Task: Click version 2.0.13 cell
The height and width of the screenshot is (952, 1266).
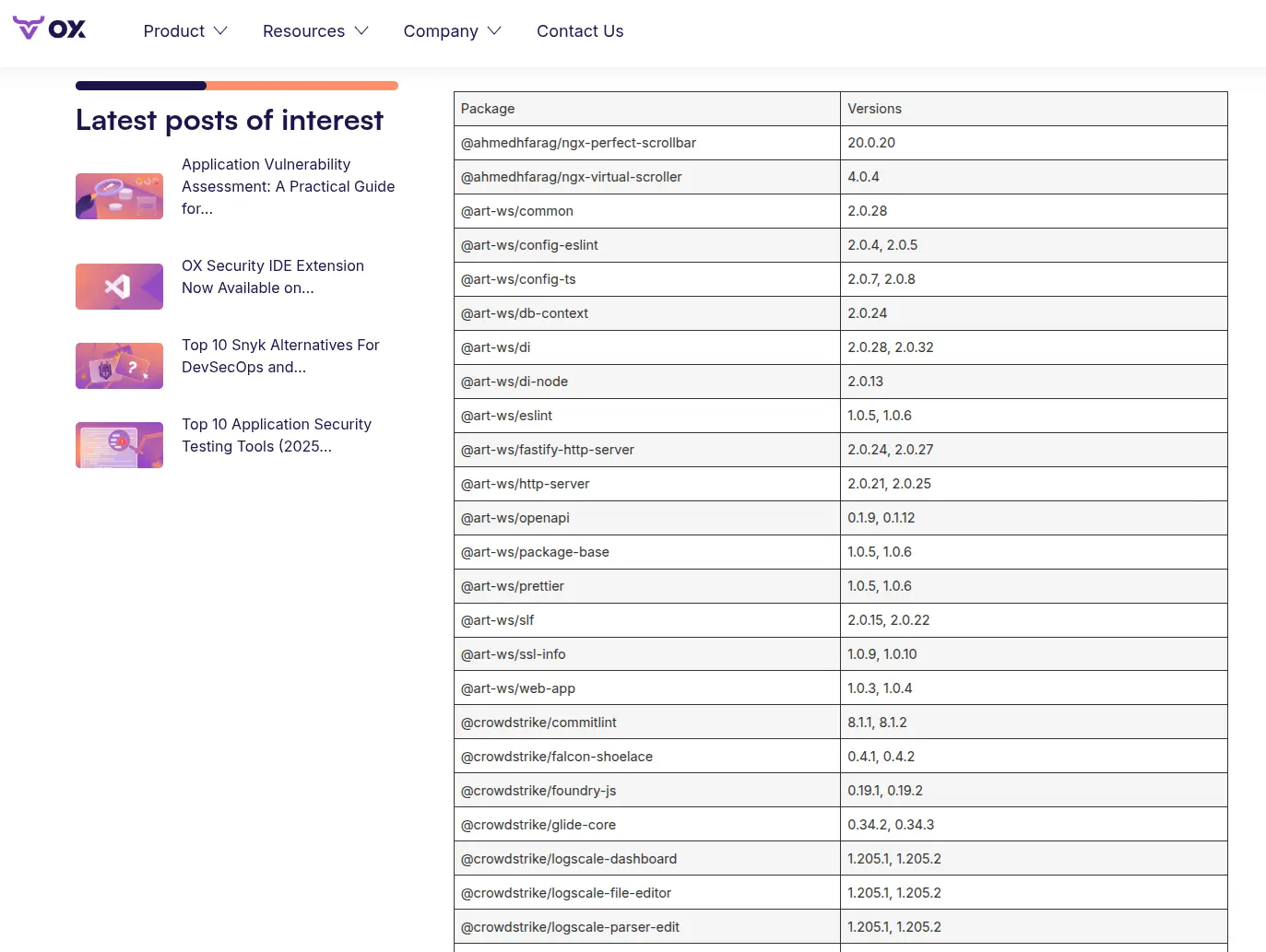Action: 1034,382
